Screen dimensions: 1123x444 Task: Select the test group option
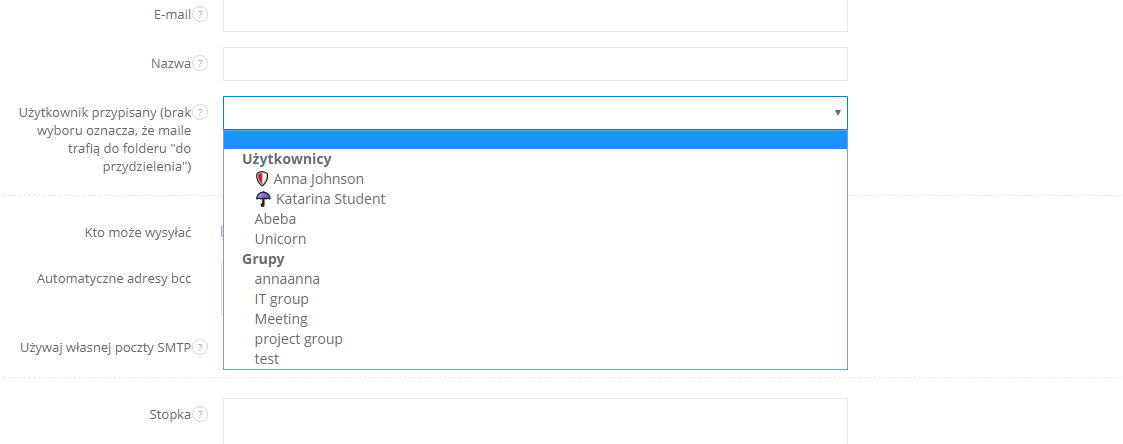[x=267, y=359]
